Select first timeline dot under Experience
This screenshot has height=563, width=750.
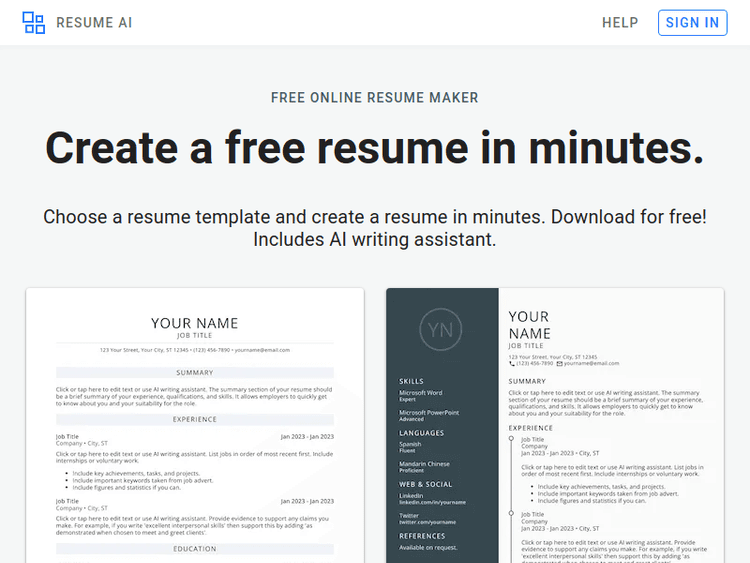[x=511, y=439]
